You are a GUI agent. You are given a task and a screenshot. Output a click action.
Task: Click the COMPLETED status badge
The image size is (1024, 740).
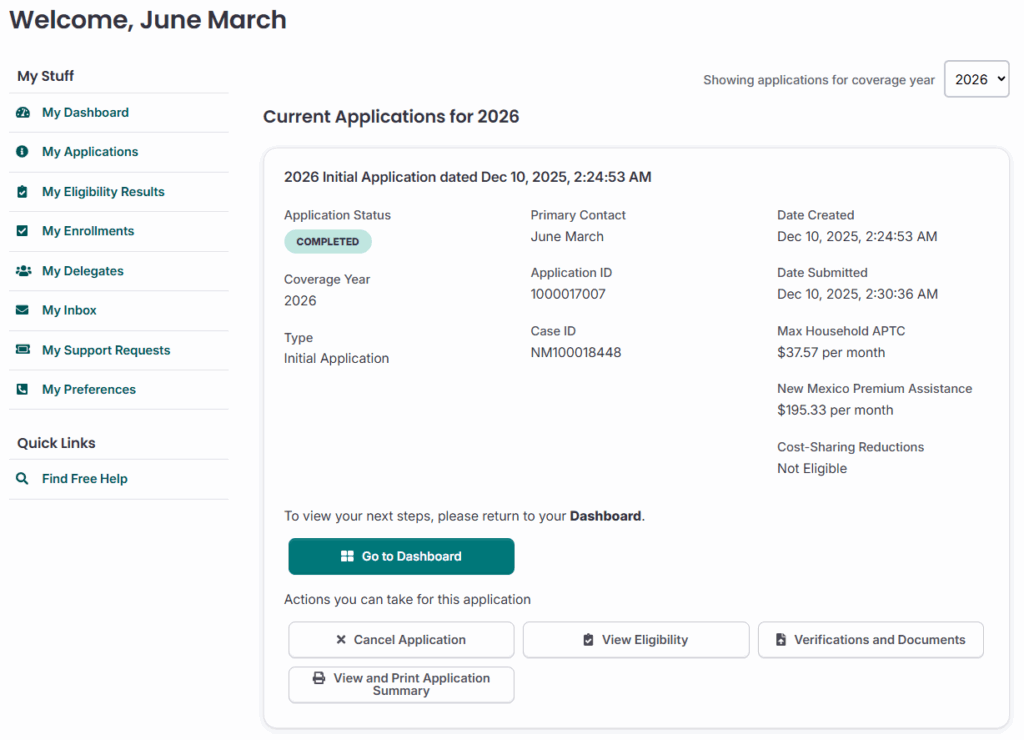(x=327, y=242)
